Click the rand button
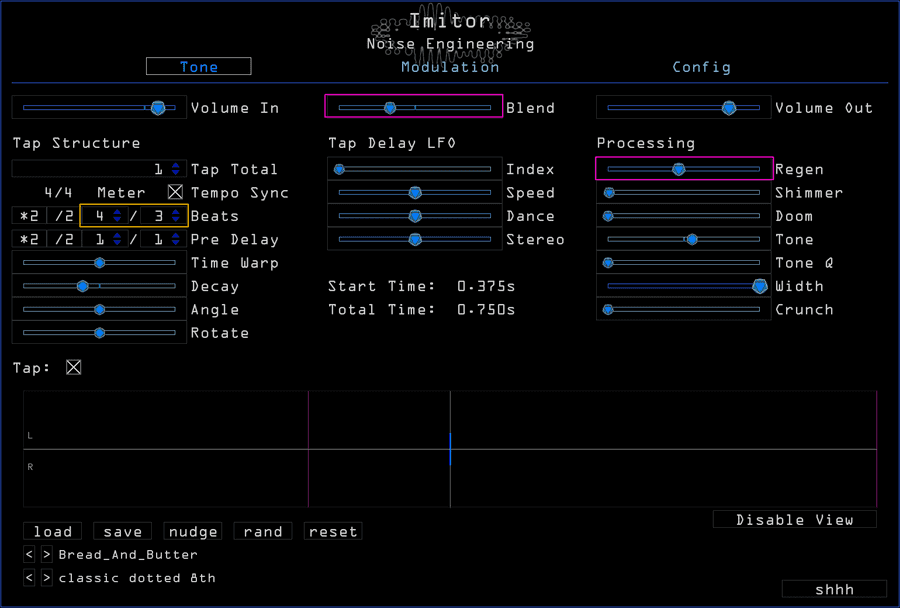This screenshot has width=900, height=608. [263, 531]
